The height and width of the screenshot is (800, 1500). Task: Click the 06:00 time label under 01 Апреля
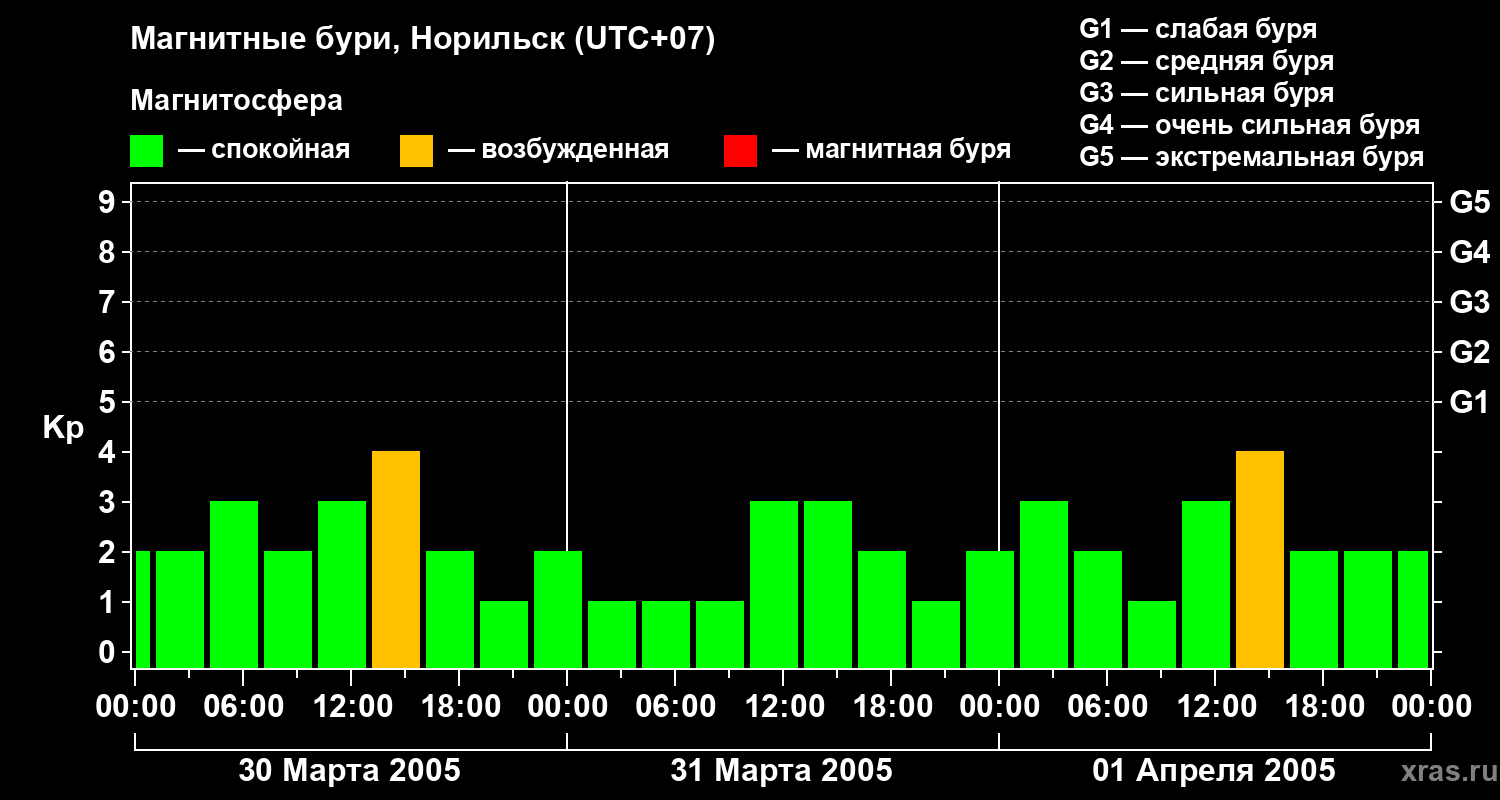(1106, 707)
